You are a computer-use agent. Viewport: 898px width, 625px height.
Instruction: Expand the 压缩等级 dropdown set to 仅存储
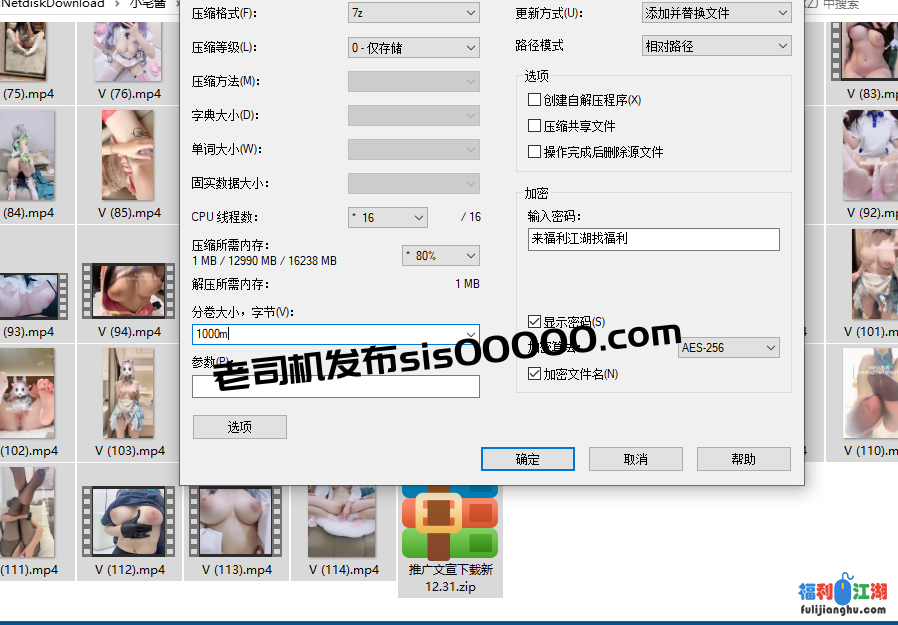413,47
